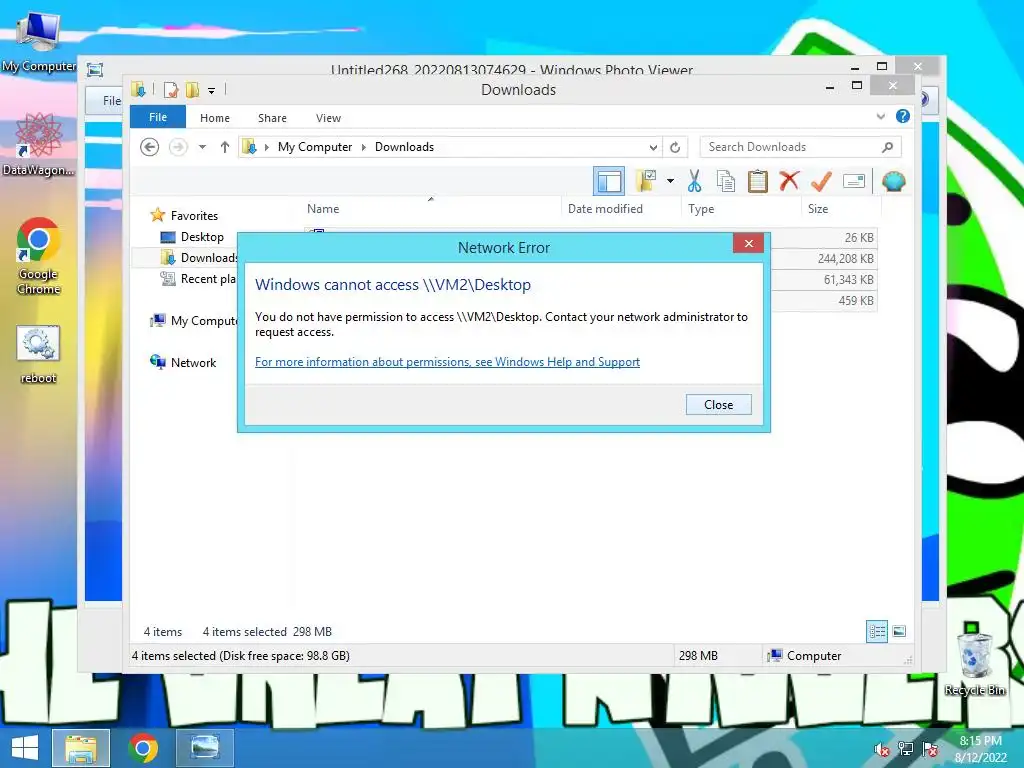Sort by the Date modified column header

pos(605,209)
